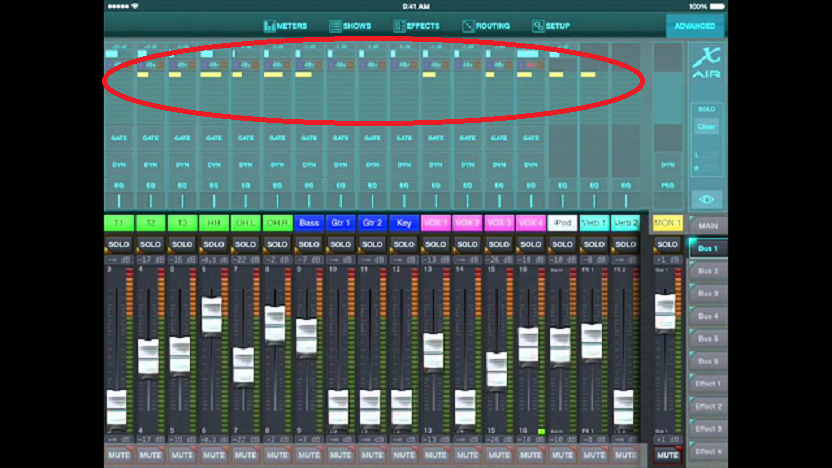Select Bus 5 sends layer
The image size is (832, 468).
click(708, 339)
